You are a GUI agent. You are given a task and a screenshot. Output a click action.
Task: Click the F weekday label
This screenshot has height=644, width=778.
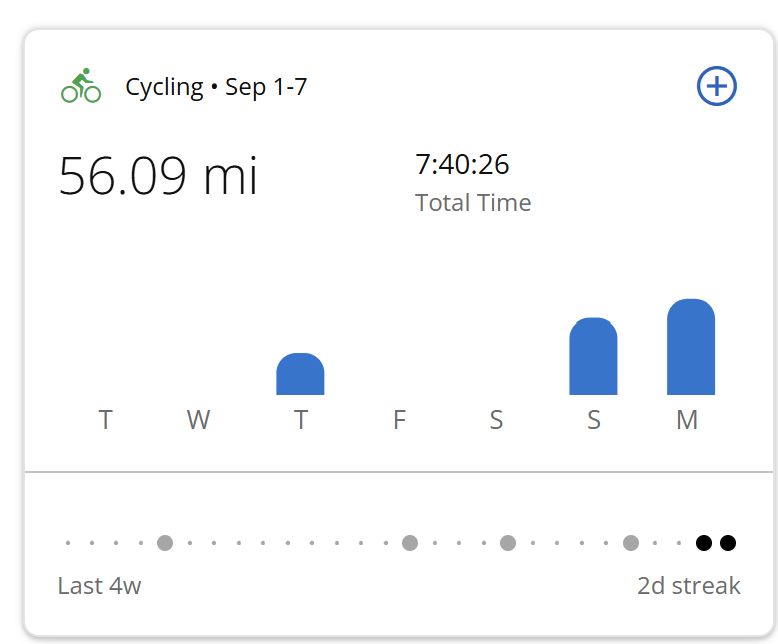pos(399,420)
